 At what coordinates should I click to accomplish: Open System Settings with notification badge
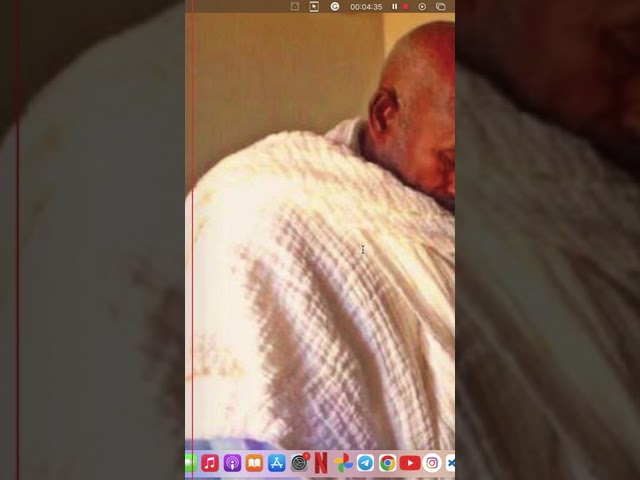tap(299, 463)
